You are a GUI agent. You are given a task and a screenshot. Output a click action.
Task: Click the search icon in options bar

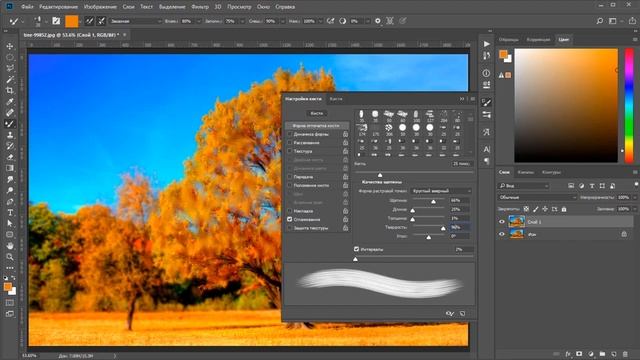599,21
